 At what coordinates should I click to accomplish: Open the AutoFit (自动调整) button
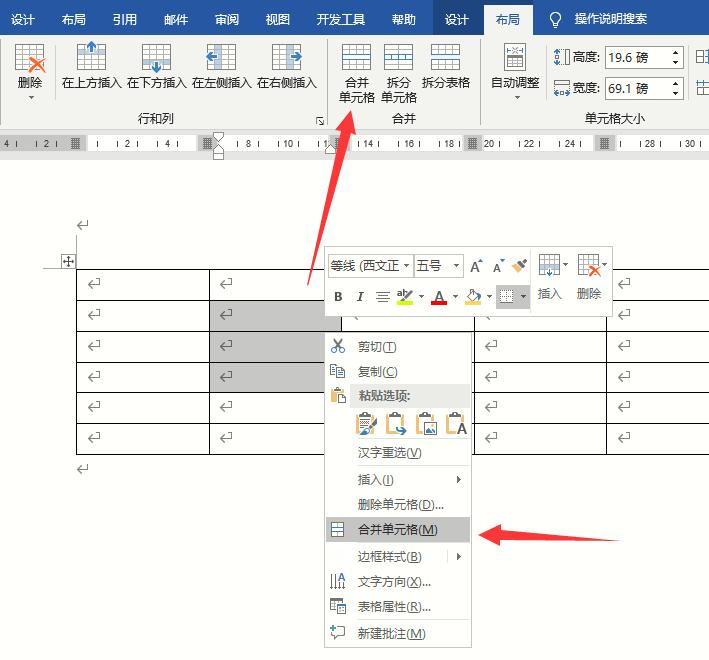point(515,71)
